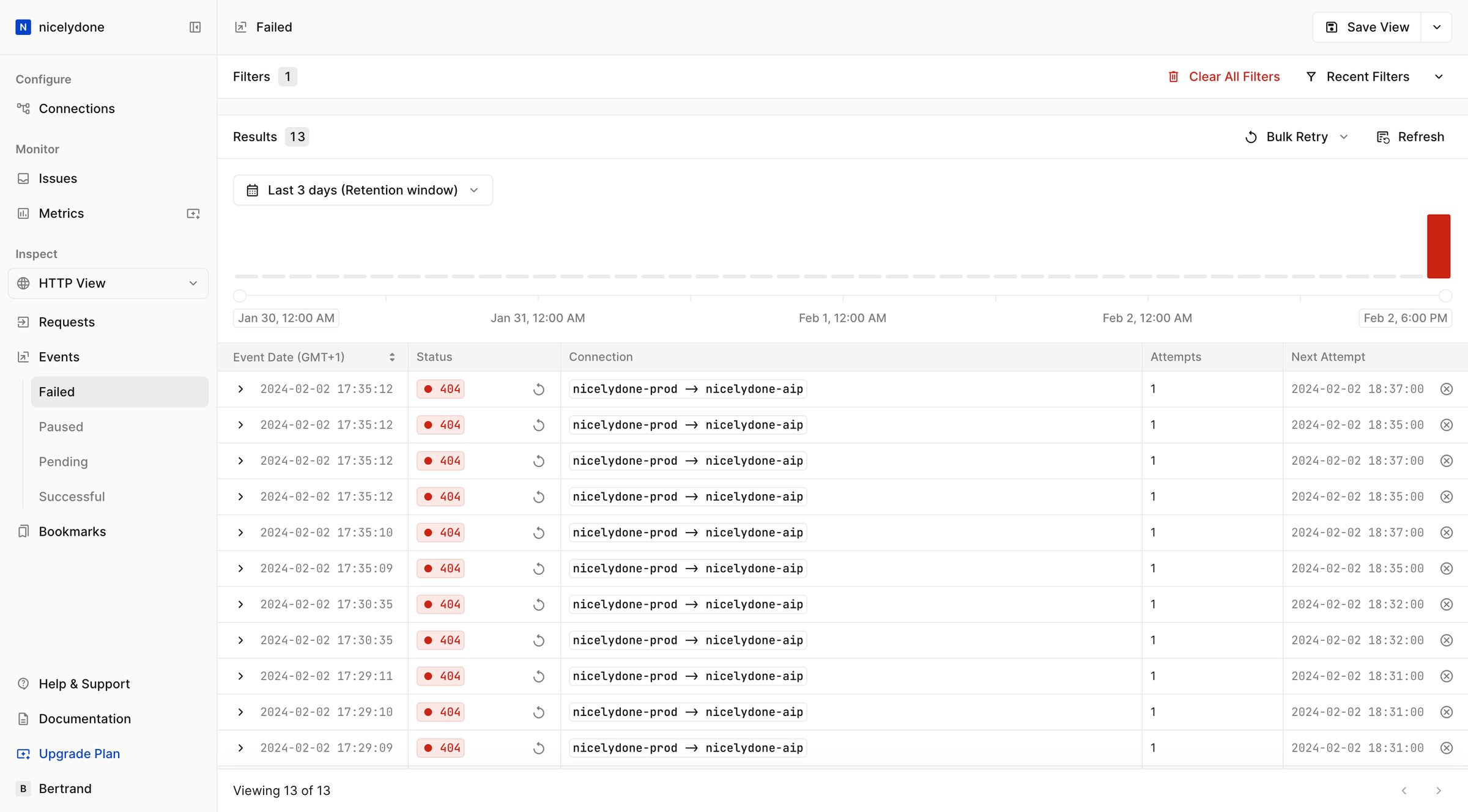The height and width of the screenshot is (812, 1468).
Task: Click the Results count badge 13
Action: pos(297,137)
